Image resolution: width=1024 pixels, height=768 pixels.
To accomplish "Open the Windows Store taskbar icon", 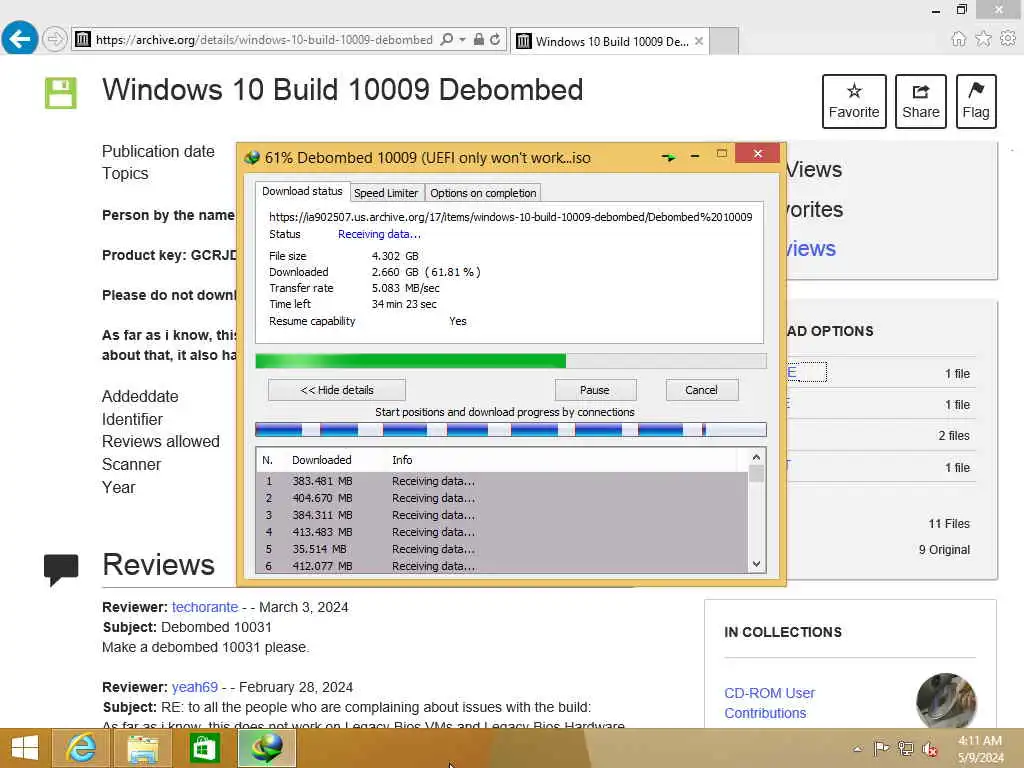I will pyautogui.click(x=204, y=748).
